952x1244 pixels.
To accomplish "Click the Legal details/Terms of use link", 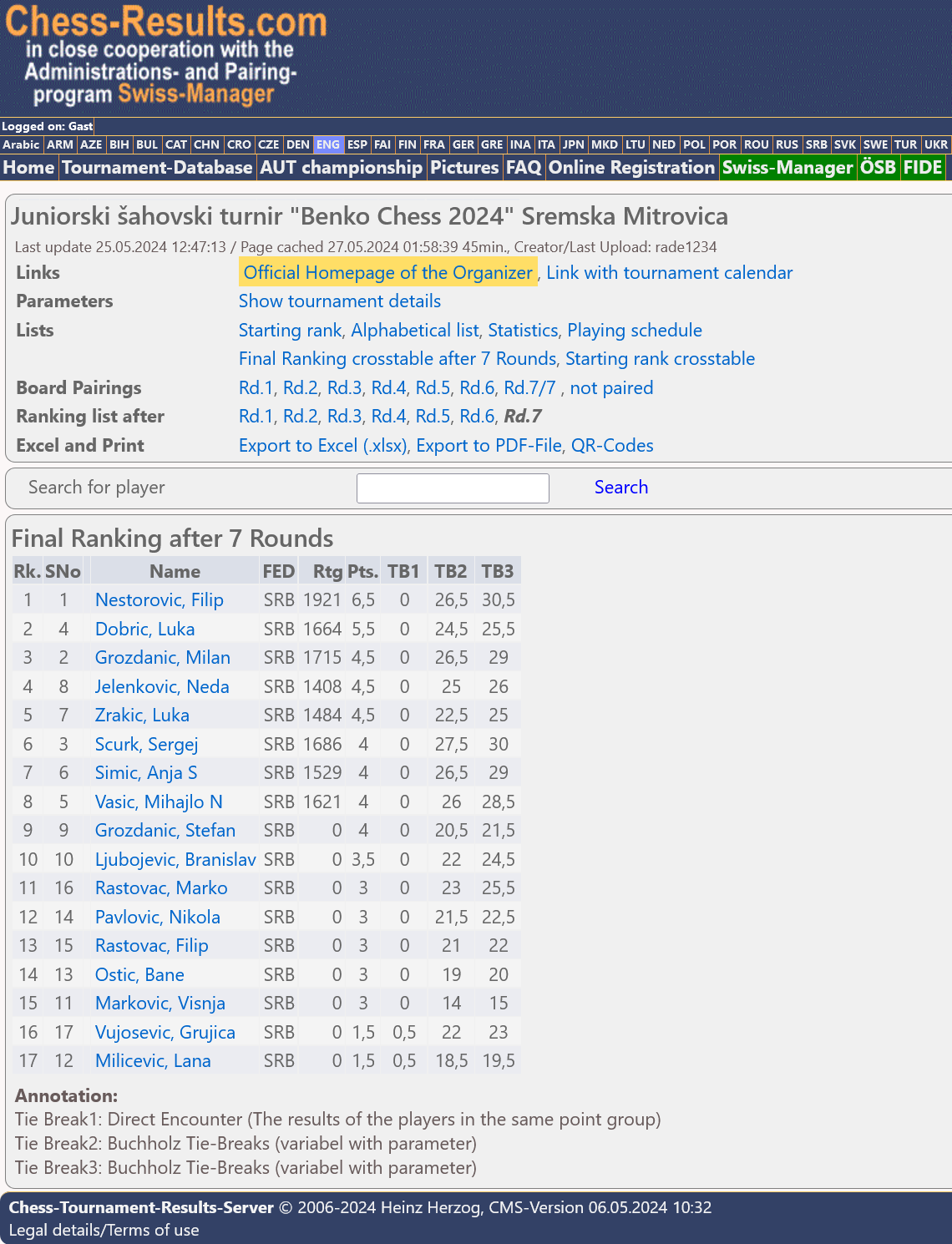I will coord(104,1230).
